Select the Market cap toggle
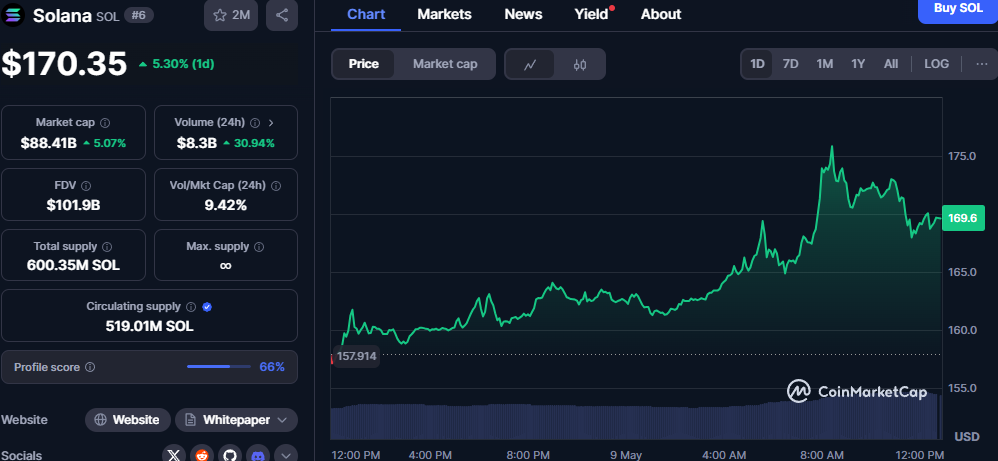Viewport: 998px width, 461px height. (445, 64)
